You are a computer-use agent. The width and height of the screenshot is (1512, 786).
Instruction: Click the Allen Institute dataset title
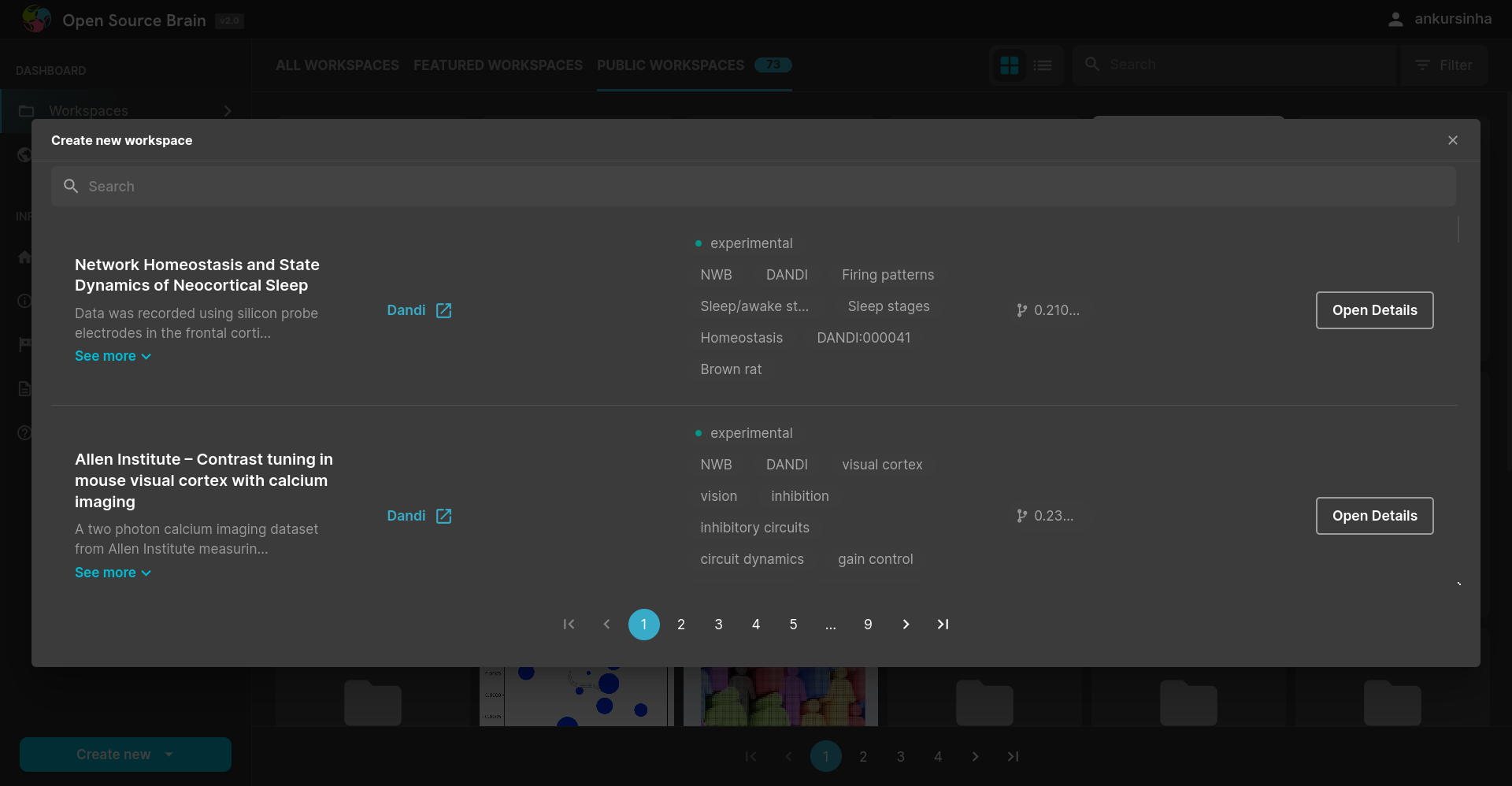pyautogui.click(x=204, y=480)
